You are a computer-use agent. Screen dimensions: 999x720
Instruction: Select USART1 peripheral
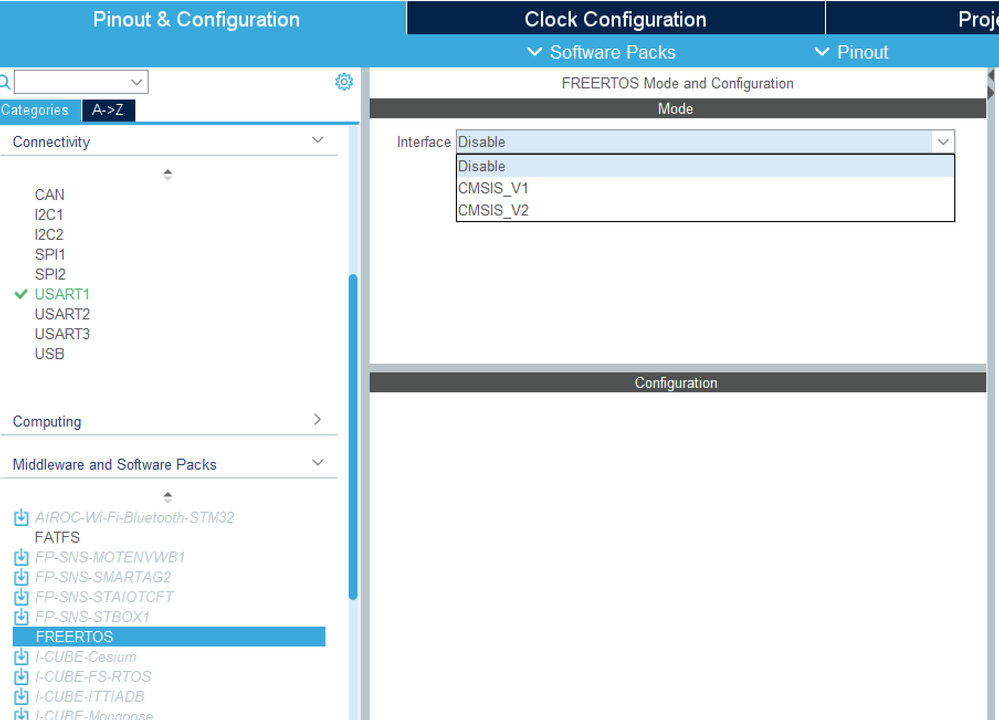coord(62,294)
